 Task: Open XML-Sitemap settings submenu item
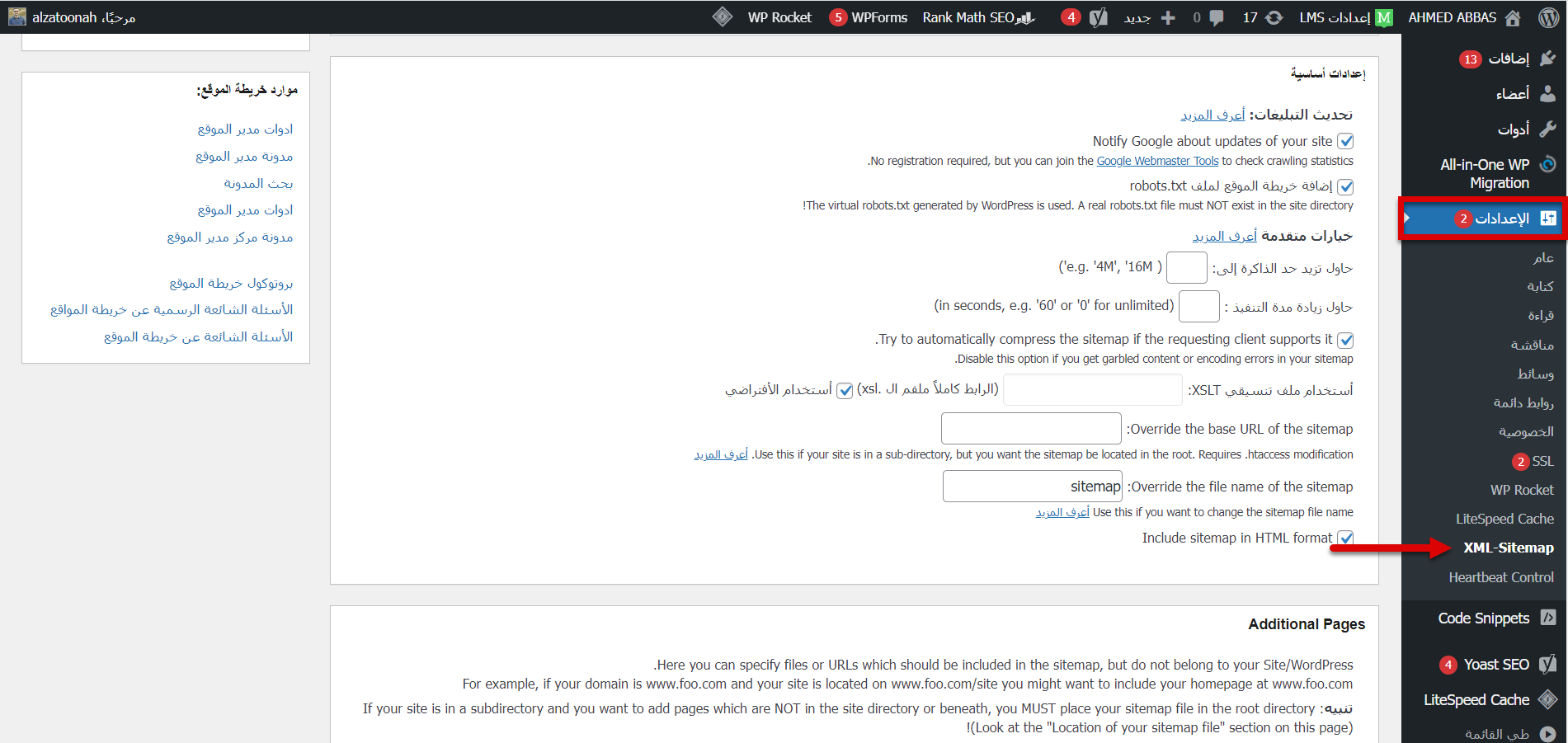(x=1509, y=548)
